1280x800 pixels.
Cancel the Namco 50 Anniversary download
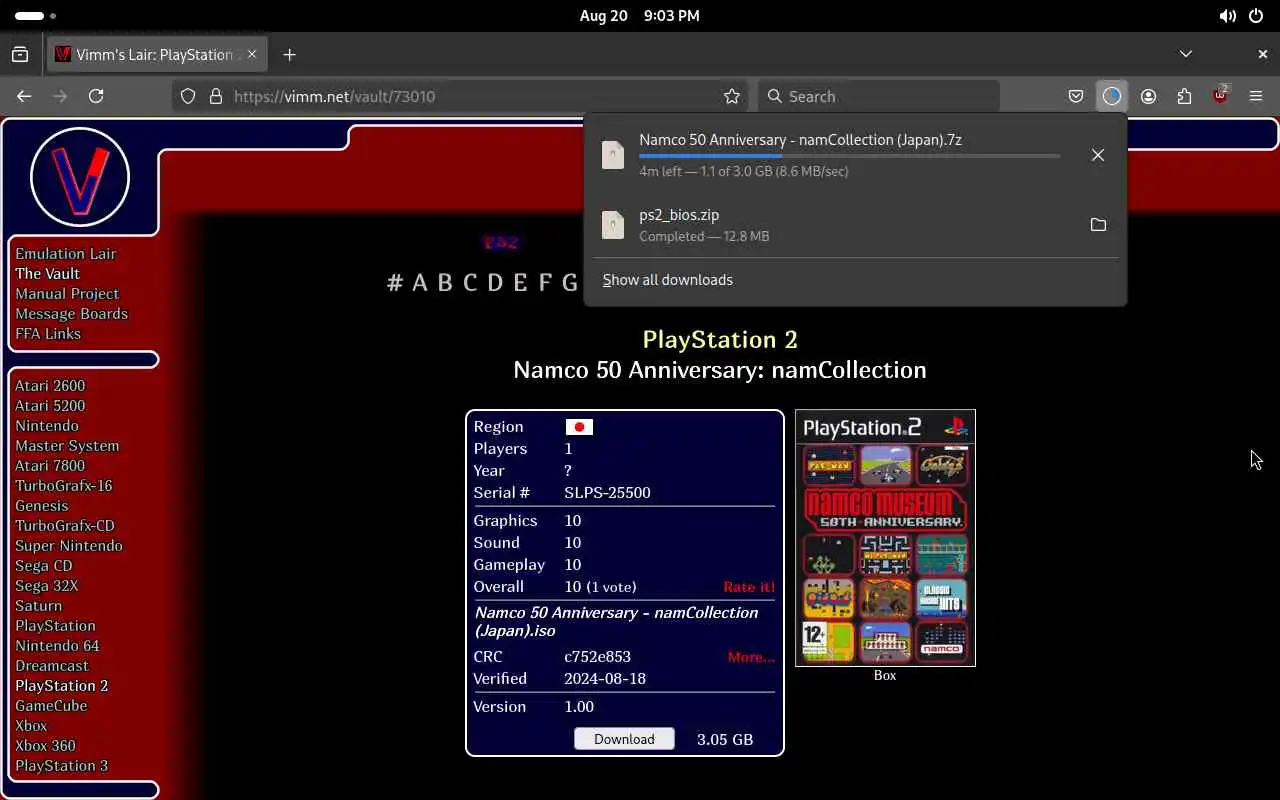1098,155
